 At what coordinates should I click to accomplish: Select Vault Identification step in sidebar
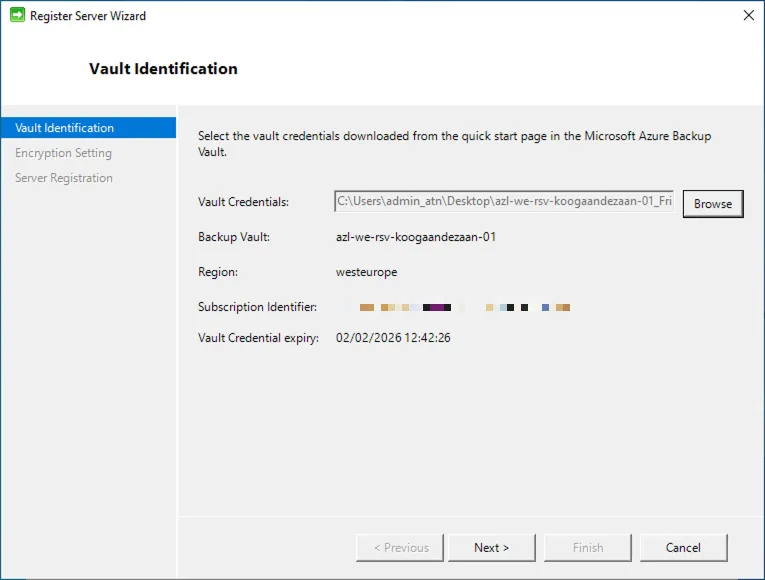click(65, 128)
